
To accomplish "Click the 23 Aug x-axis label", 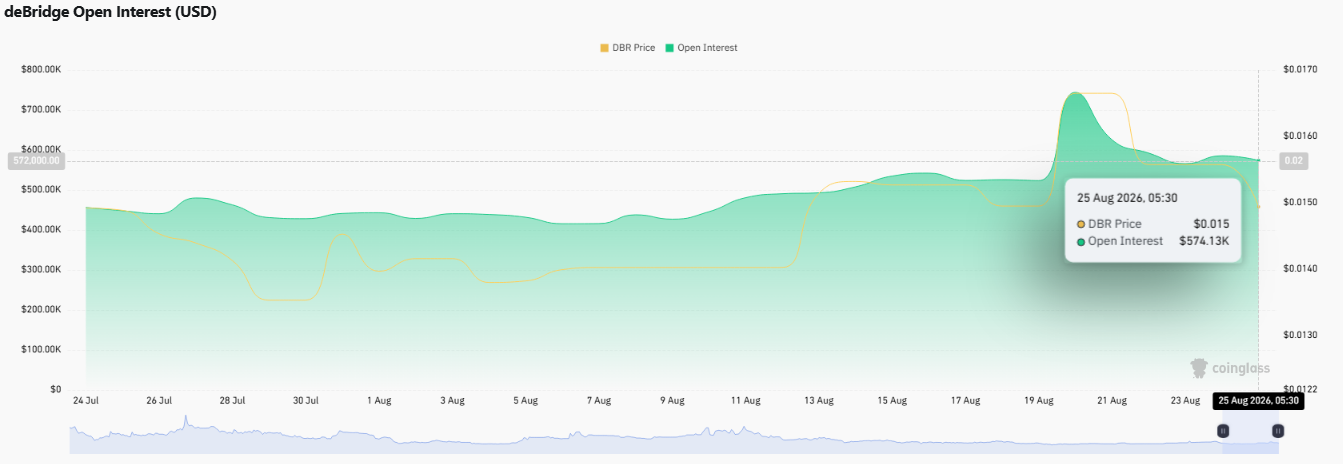I will (x=1185, y=400).
